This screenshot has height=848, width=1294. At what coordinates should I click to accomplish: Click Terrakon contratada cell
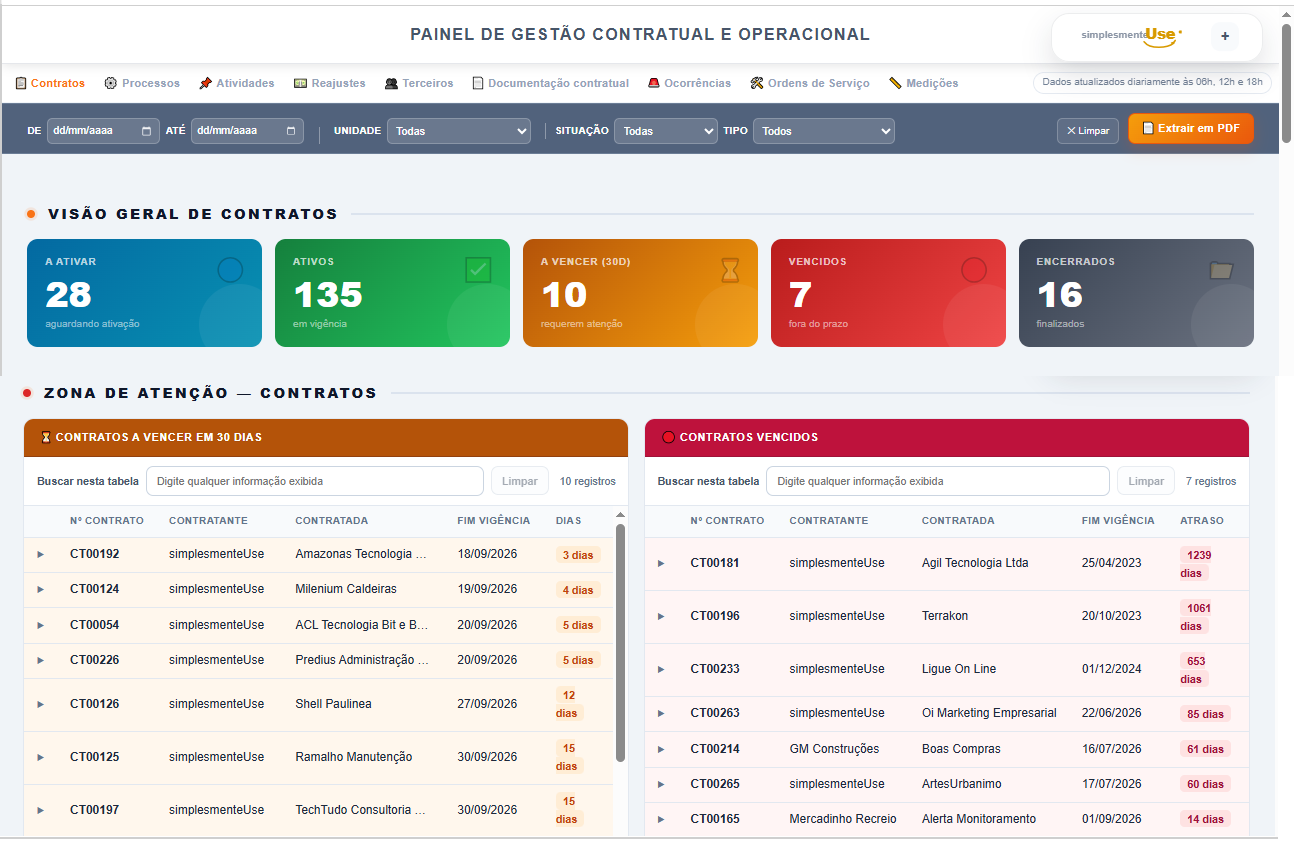(x=945, y=616)
